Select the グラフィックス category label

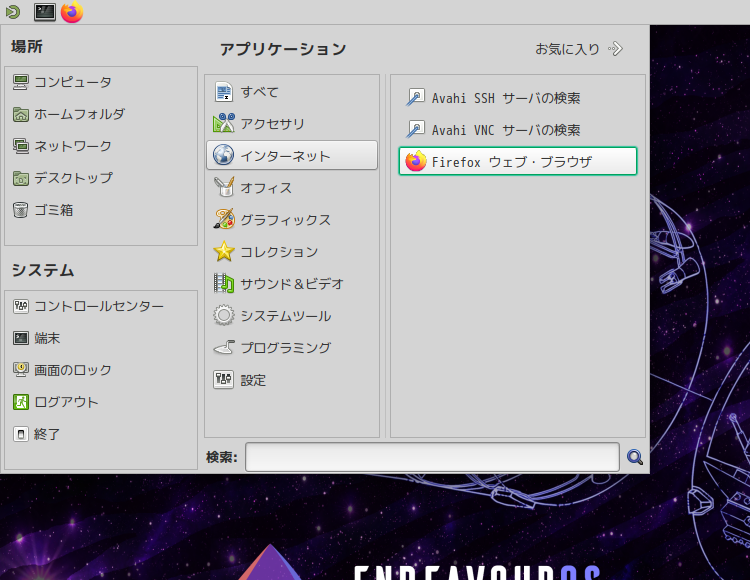pyautogui.click(x=286, y=220)
